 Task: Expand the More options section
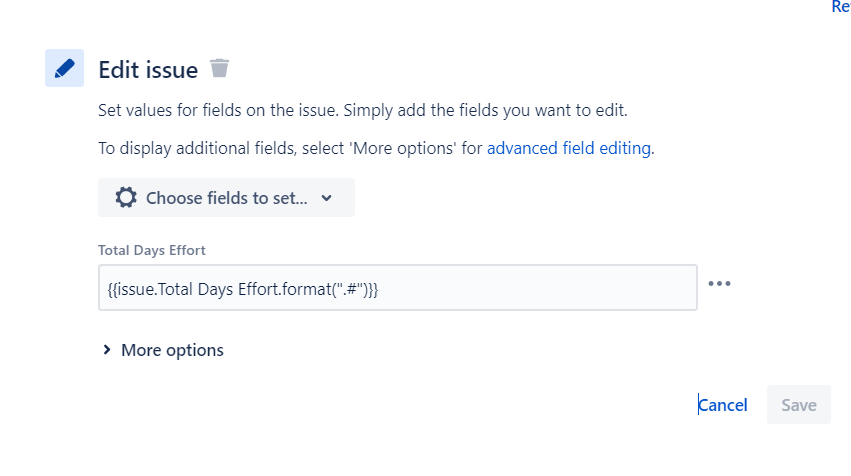tap(163, 350)
